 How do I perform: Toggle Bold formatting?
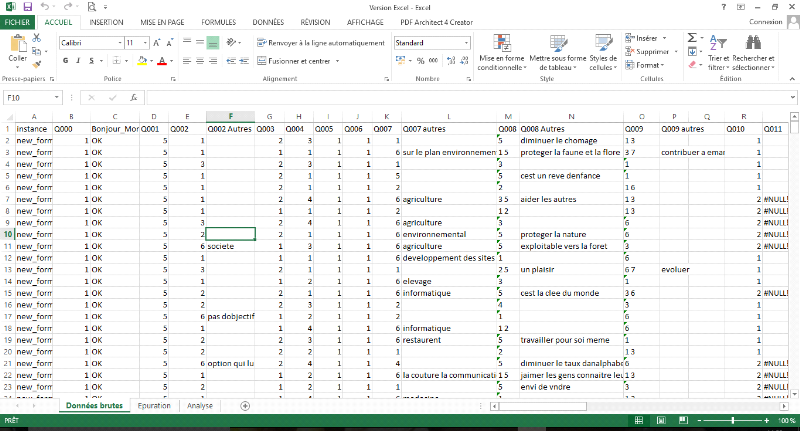65,61
